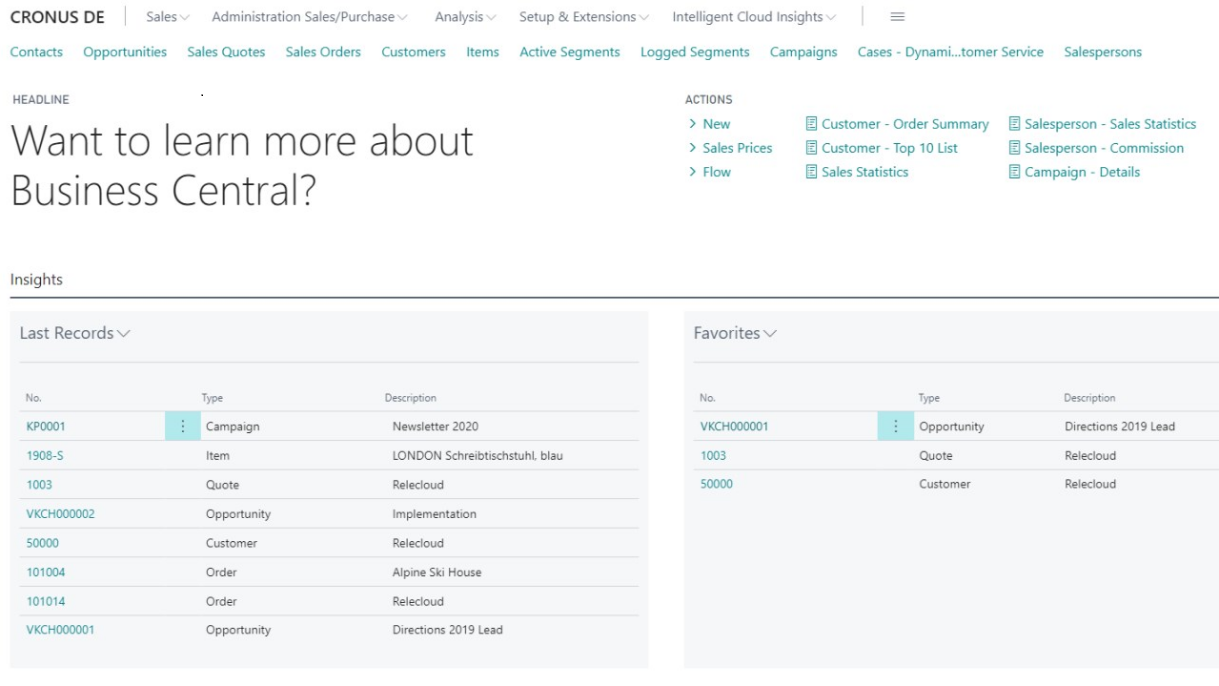
Task: Open the Campaign - Details report
Action: (1081, 172)
